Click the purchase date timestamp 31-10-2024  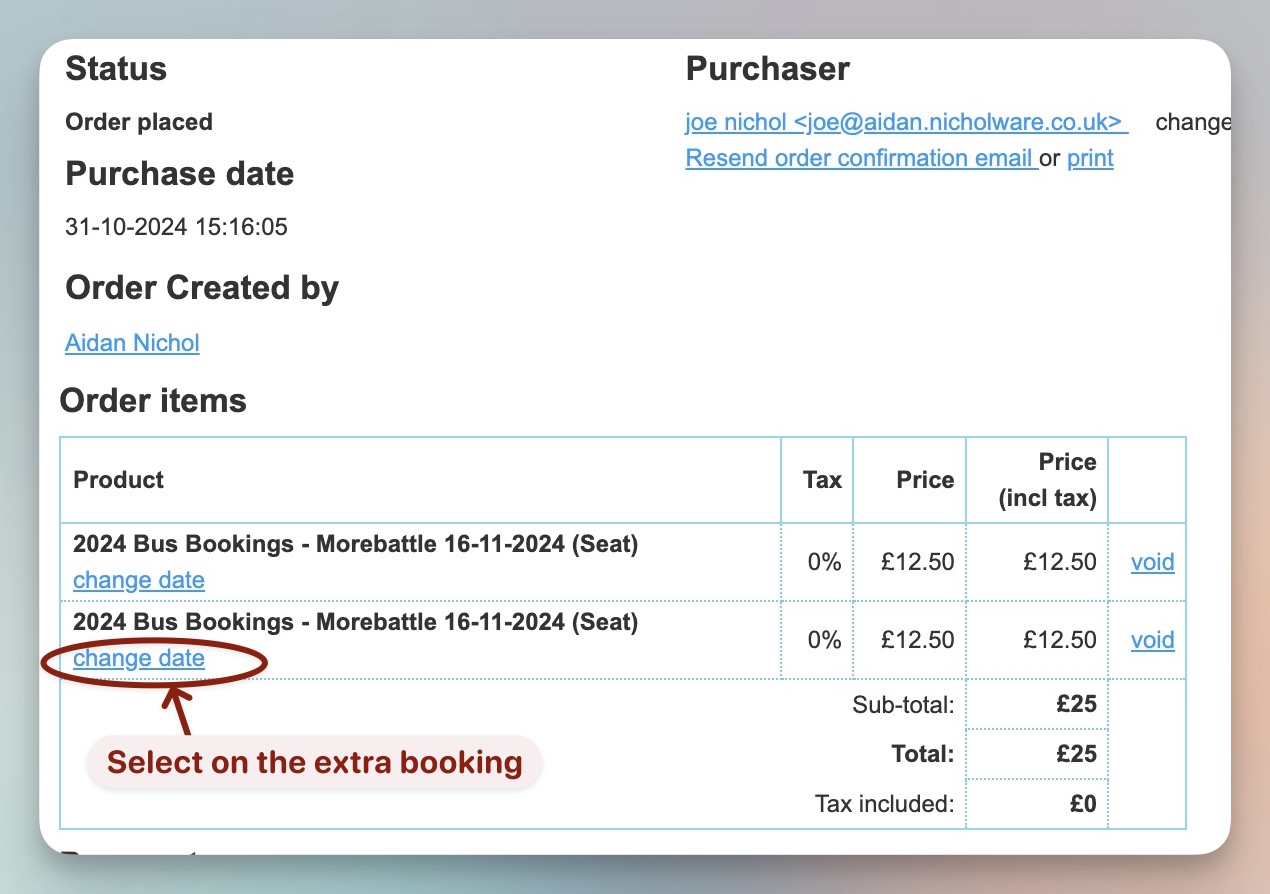click(176, 227)
